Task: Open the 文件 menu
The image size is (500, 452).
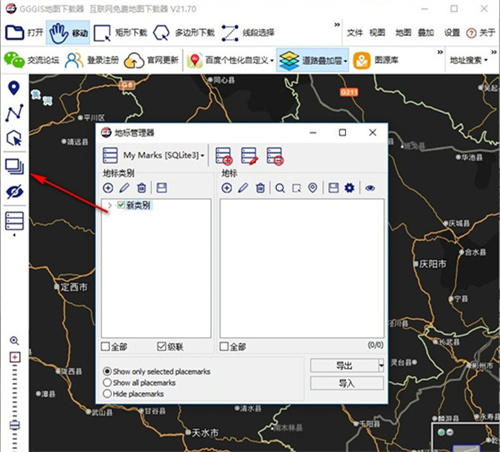Action: (355, 33)
